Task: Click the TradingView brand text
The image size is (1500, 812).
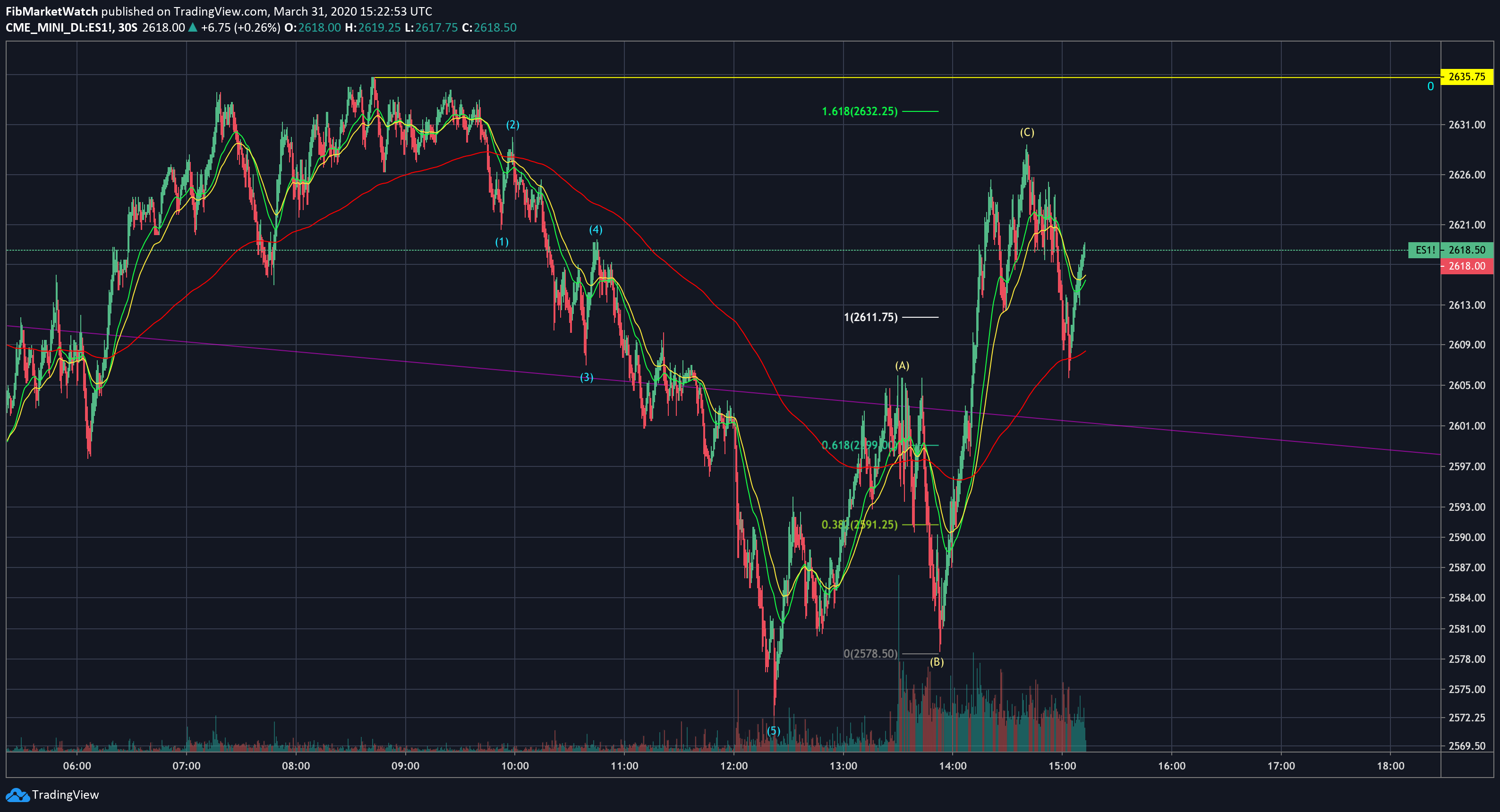Action: pyautogui.click(x=65, y=795)
